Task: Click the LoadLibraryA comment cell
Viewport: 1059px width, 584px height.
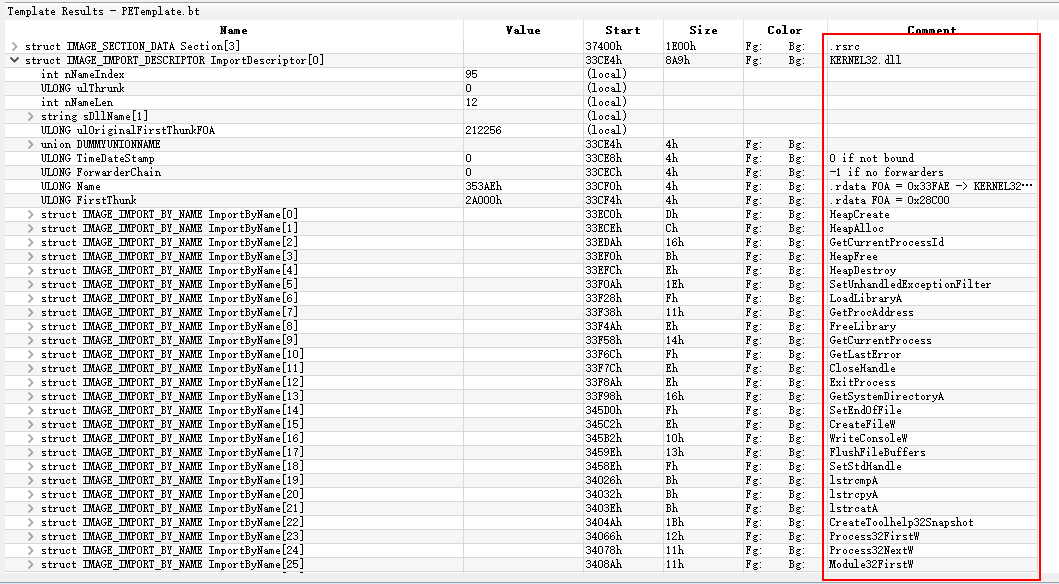Action: (x=865, y=299)
